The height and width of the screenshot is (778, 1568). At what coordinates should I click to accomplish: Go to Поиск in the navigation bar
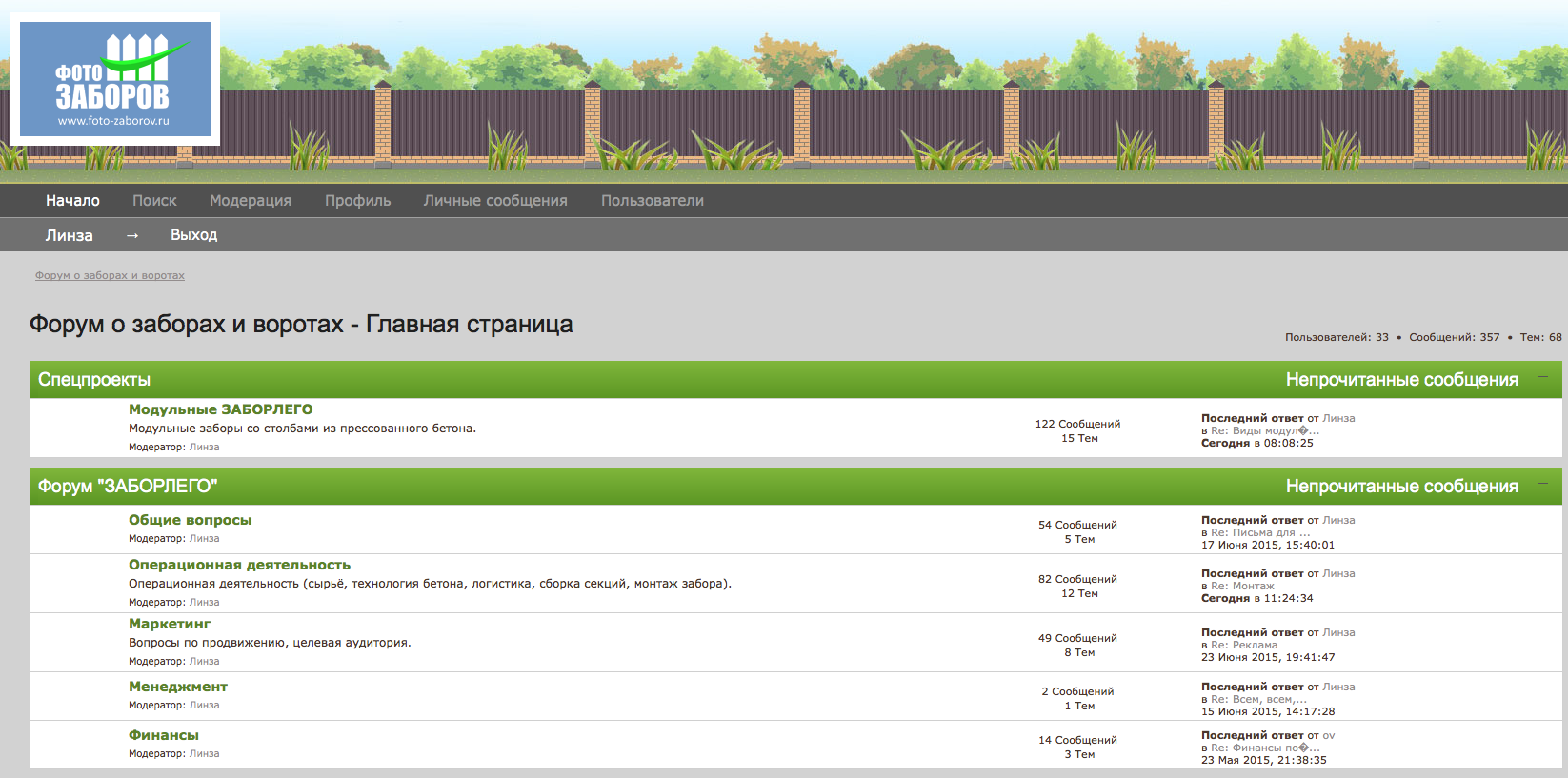(154, 200)
